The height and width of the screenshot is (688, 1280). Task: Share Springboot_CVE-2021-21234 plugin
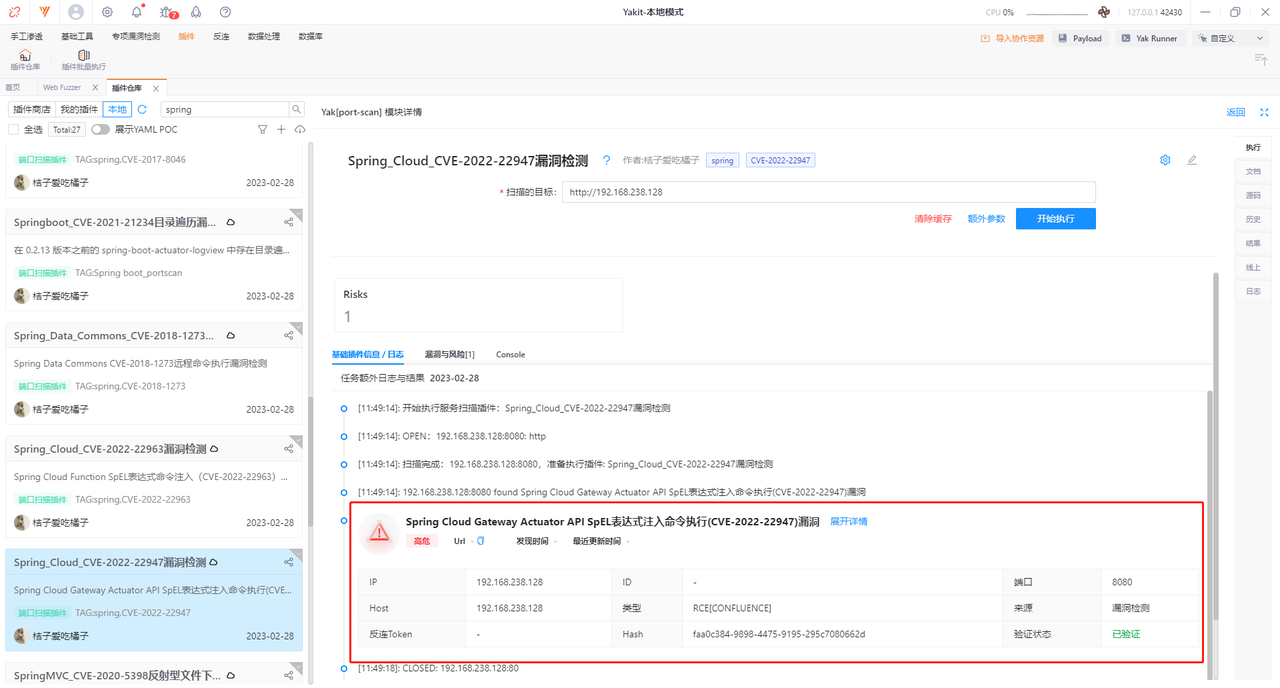point(289,222)
